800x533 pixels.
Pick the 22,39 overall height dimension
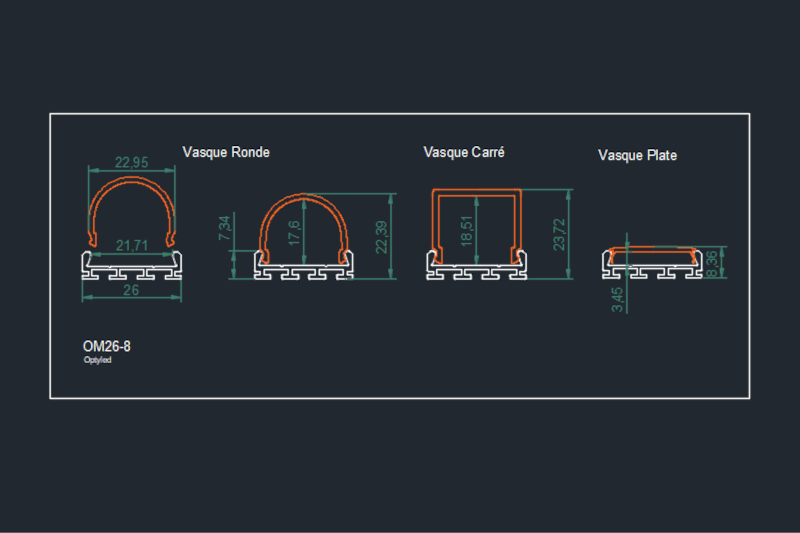point(380,237)
